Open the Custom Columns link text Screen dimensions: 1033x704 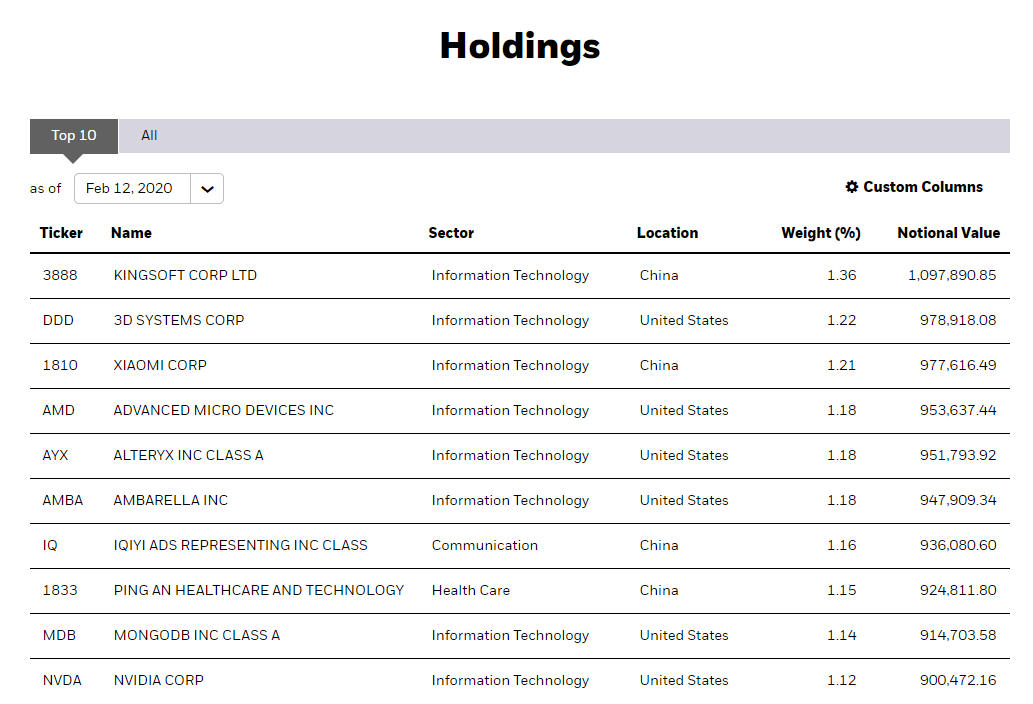tap(923, 187)
